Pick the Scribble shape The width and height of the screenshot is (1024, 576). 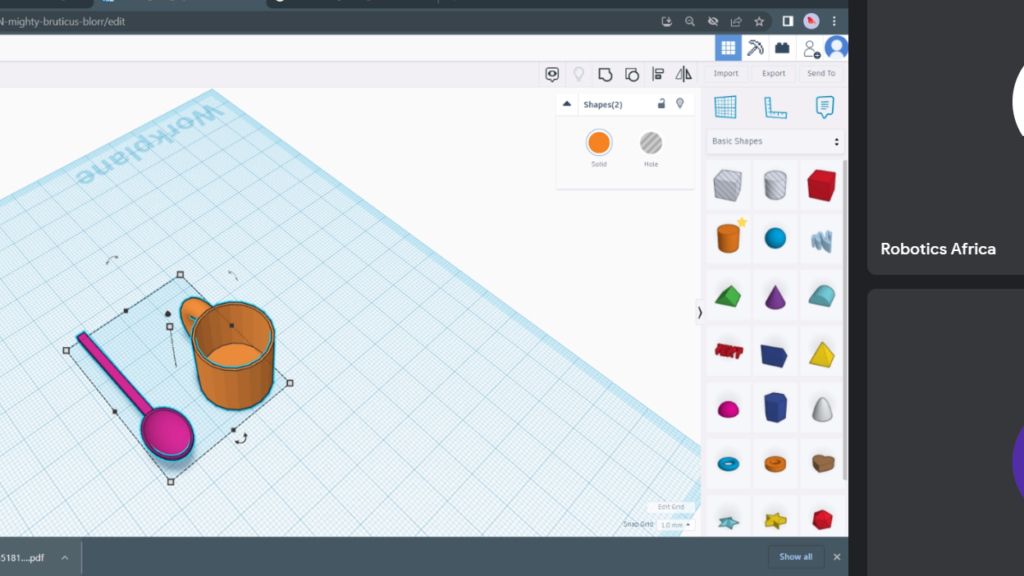pyautogui.click(x=822, y=240)
